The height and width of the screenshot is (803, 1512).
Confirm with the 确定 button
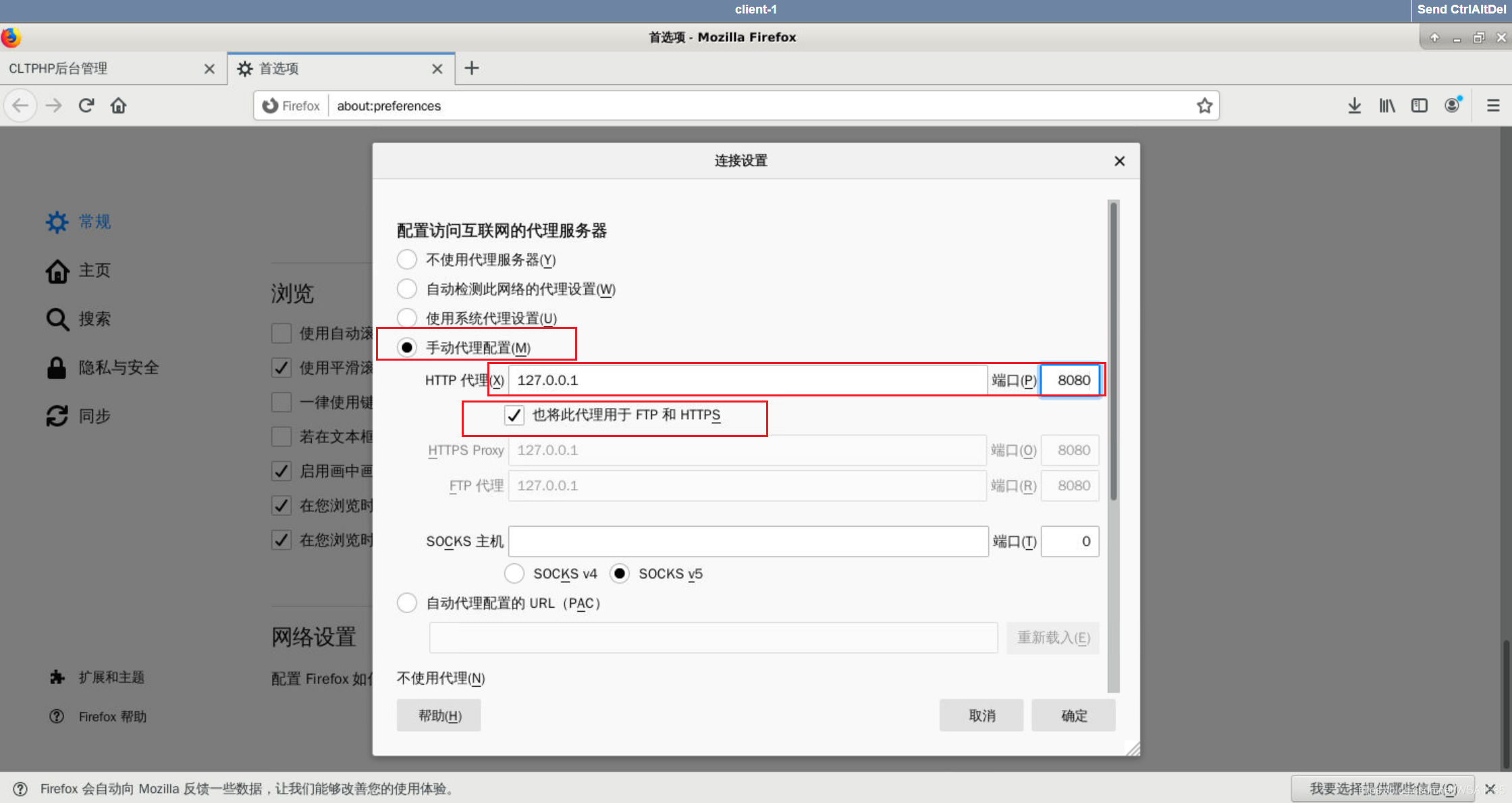(x=1074, y=716)
